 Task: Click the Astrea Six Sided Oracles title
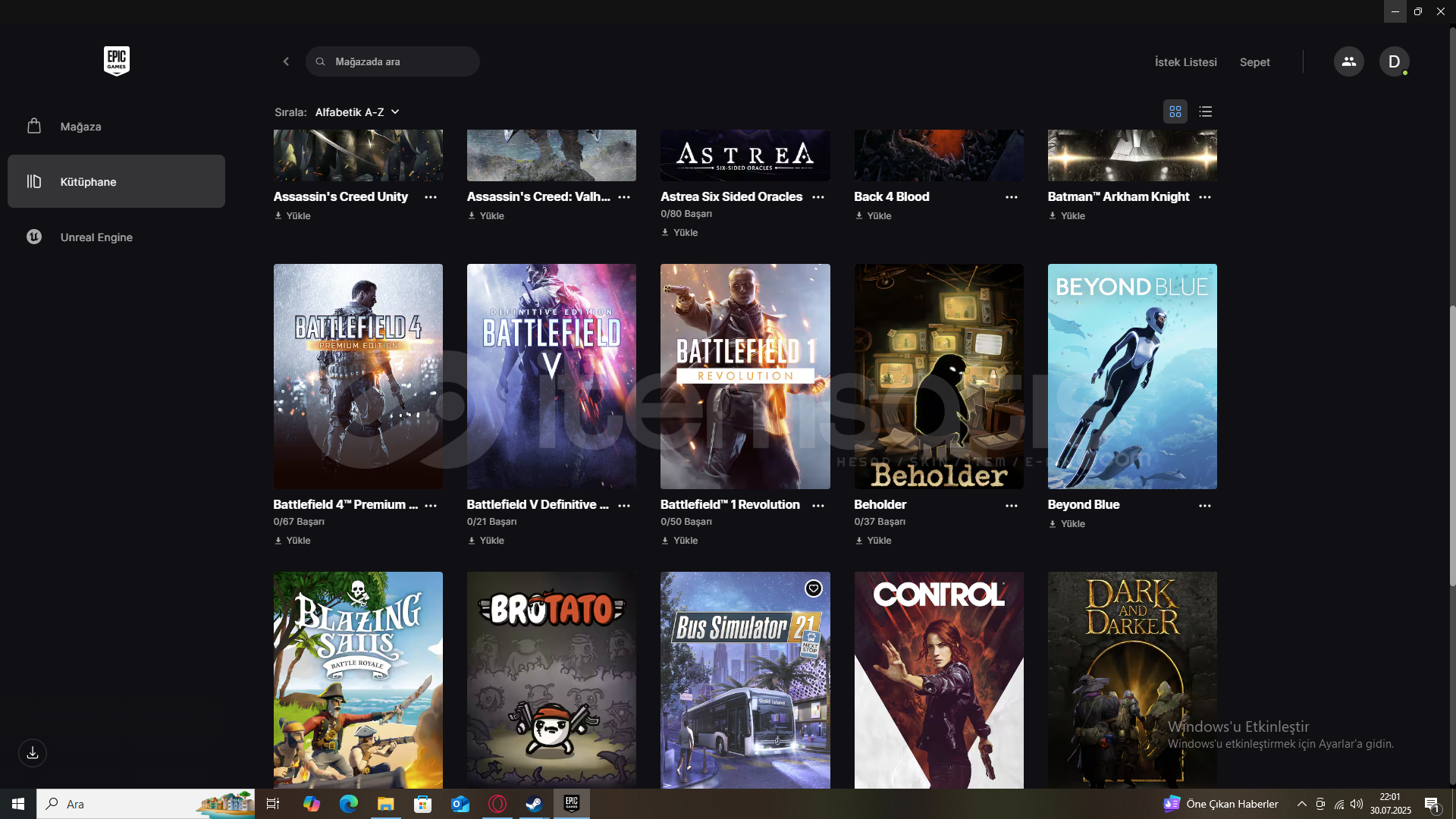click(x=731, y=196)
